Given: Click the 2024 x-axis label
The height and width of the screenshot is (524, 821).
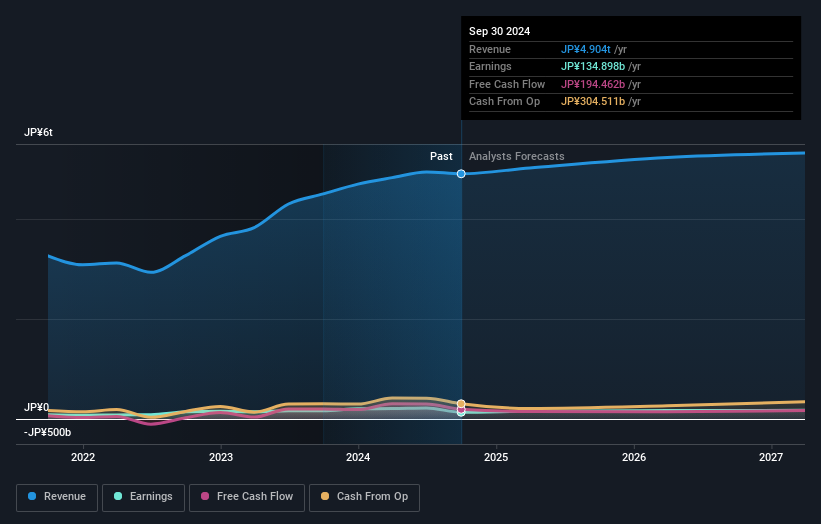Looking at the screenshot, I should click(x=358, y=457).
